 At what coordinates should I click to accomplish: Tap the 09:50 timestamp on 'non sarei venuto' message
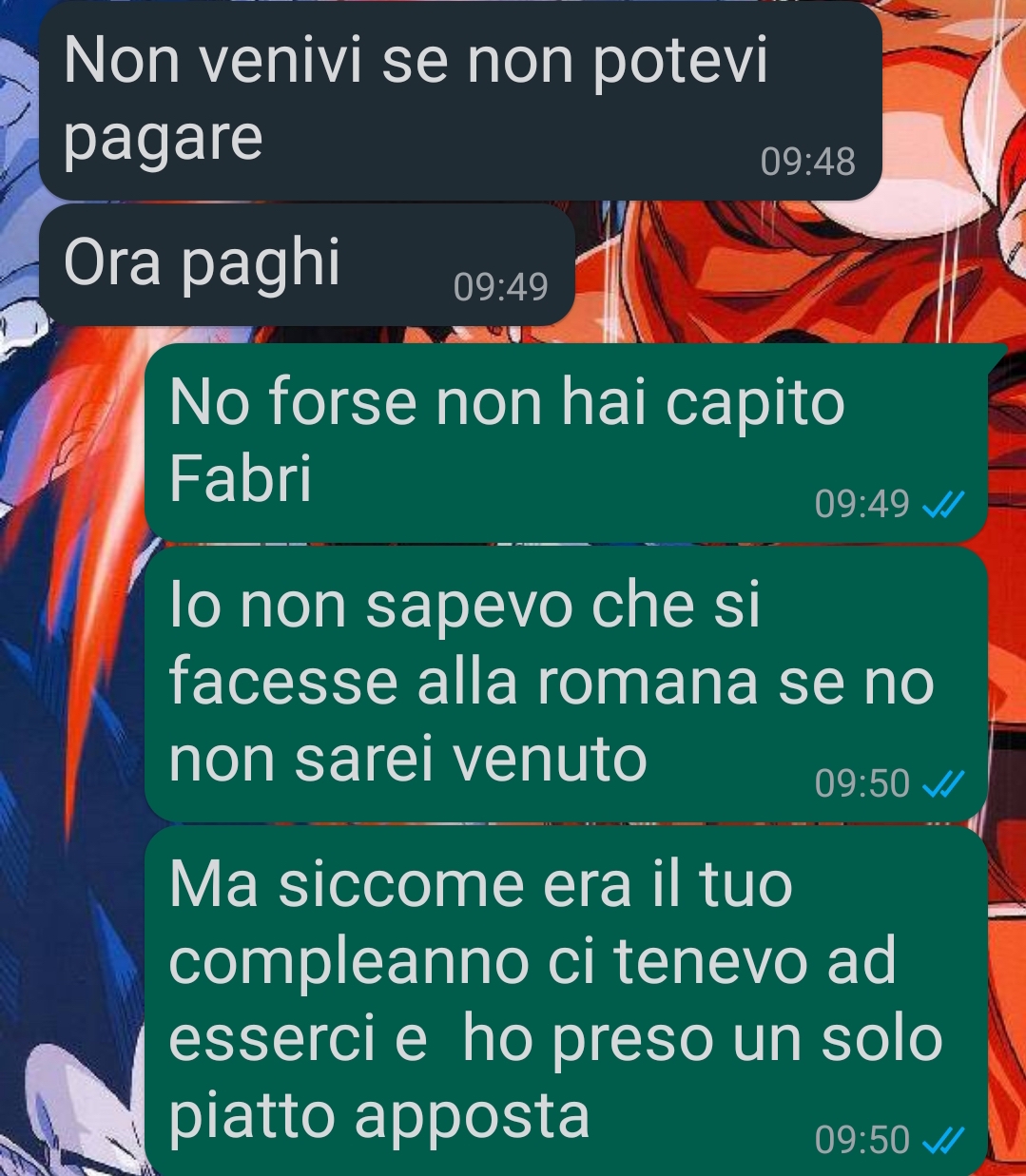pyautogui.click(x=862, y=783)
